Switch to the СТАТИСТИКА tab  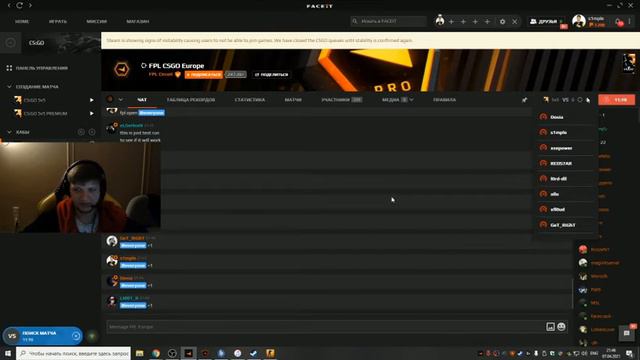[250, 100]
